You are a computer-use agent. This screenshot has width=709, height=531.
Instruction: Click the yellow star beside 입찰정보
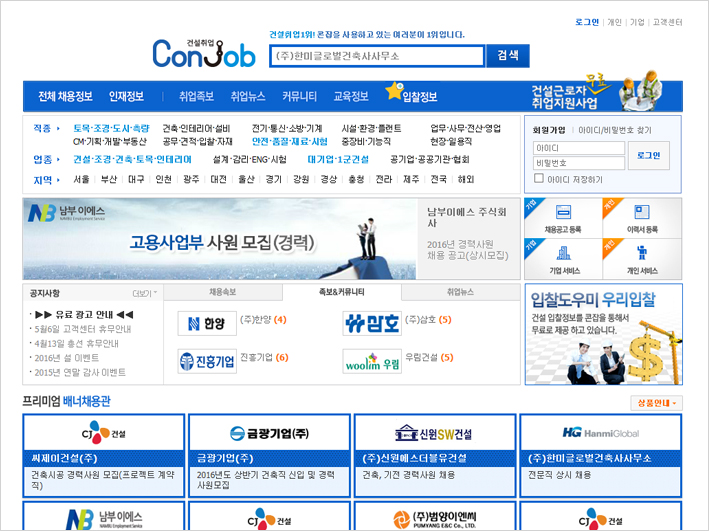point(394,91)
